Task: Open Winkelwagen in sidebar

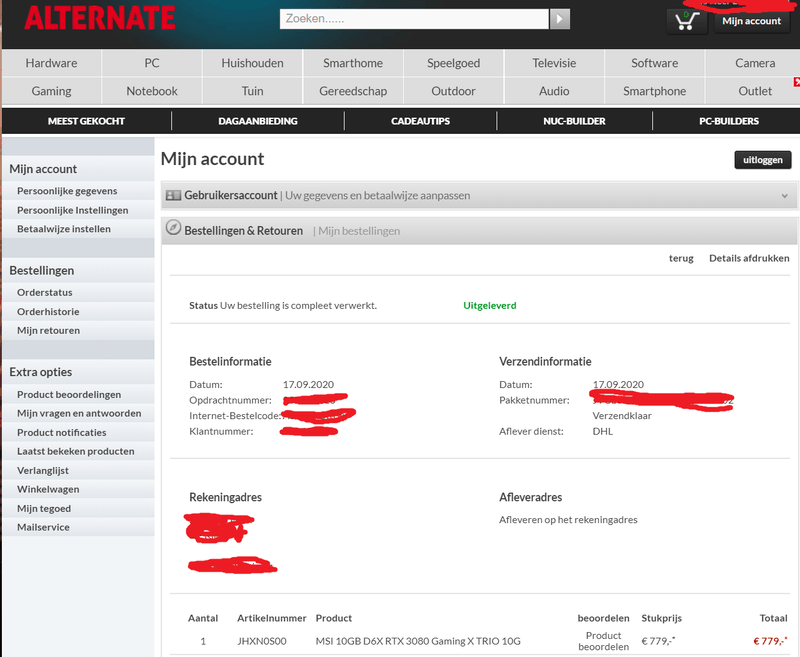Action: coord(48,489)
